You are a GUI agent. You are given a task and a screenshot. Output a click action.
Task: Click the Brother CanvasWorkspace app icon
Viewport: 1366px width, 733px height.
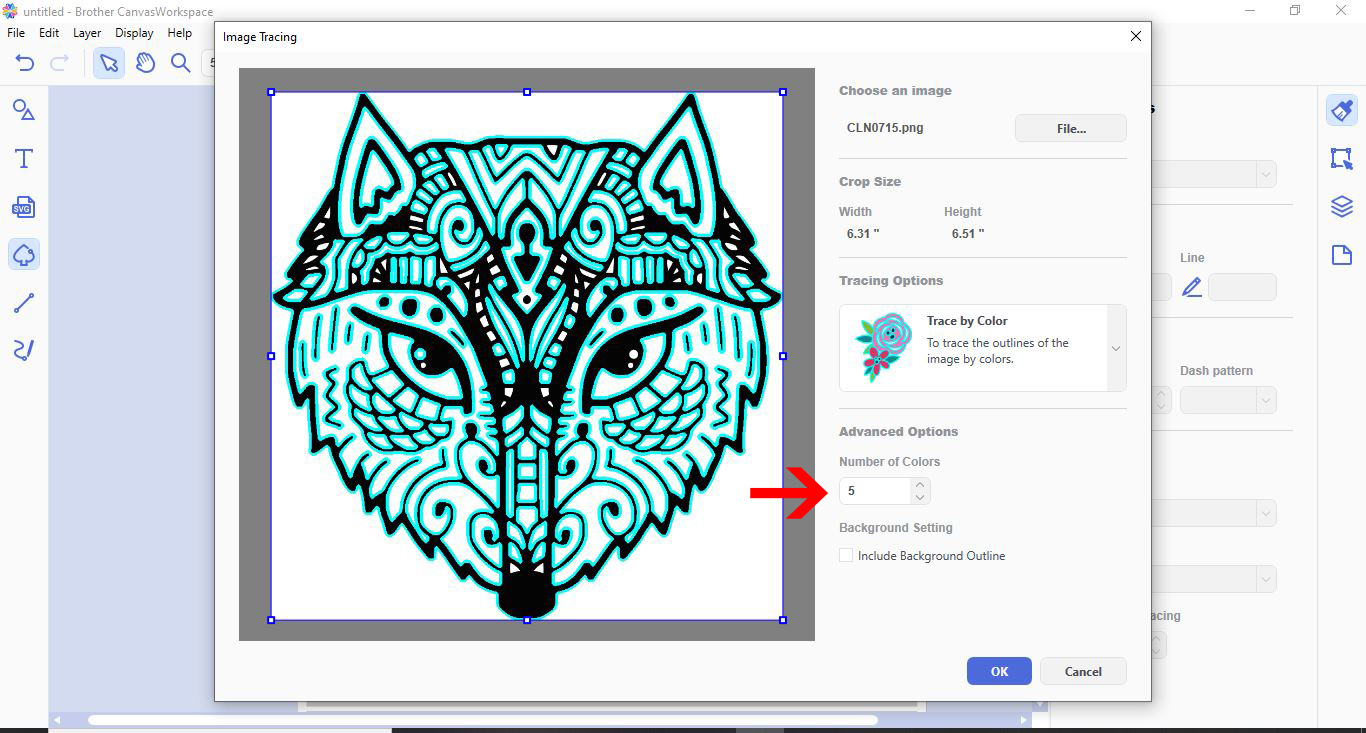[x=11, y=11]
